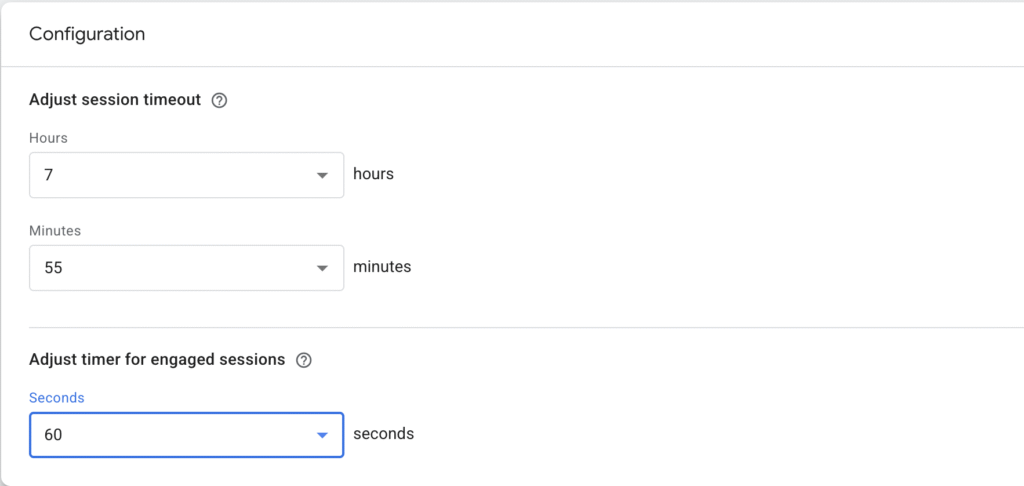Click the arrow in the Hours combo box

(x=322, y=175)
